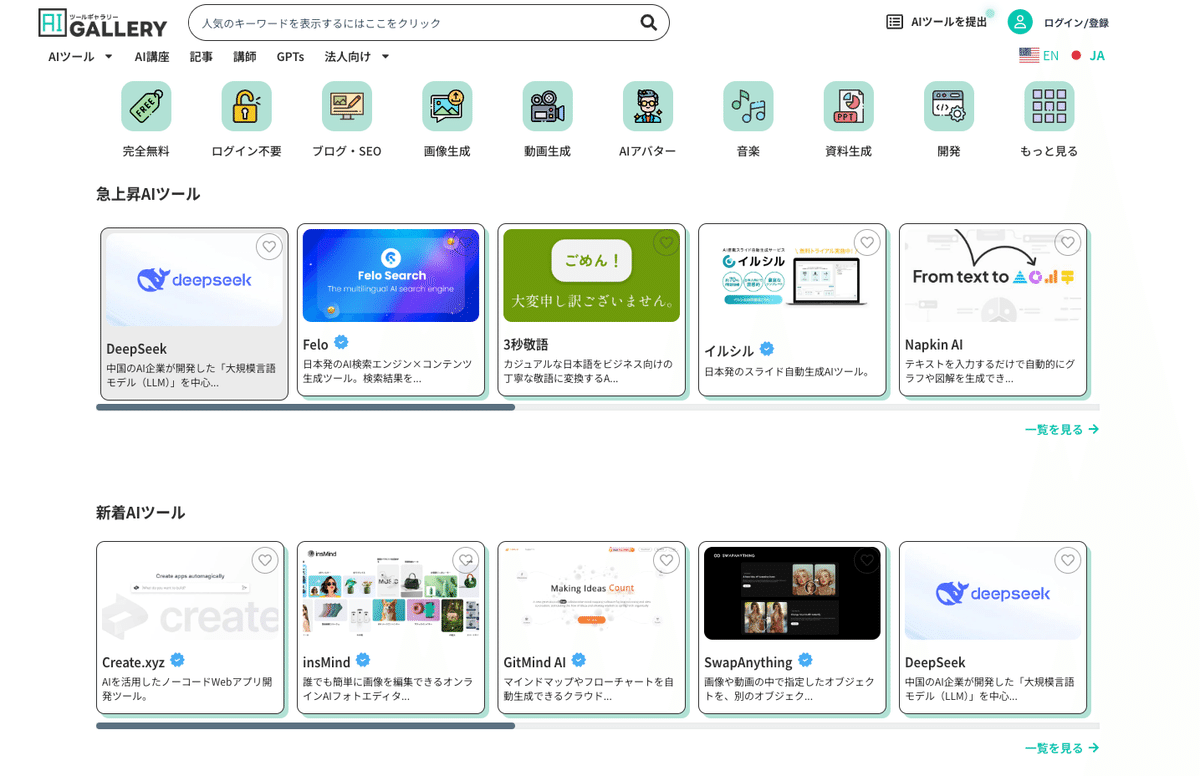The width and height of the screenshot is (1200, 776).
Task: Open the もっと見る category grid icon
Action: [1048, 106]
